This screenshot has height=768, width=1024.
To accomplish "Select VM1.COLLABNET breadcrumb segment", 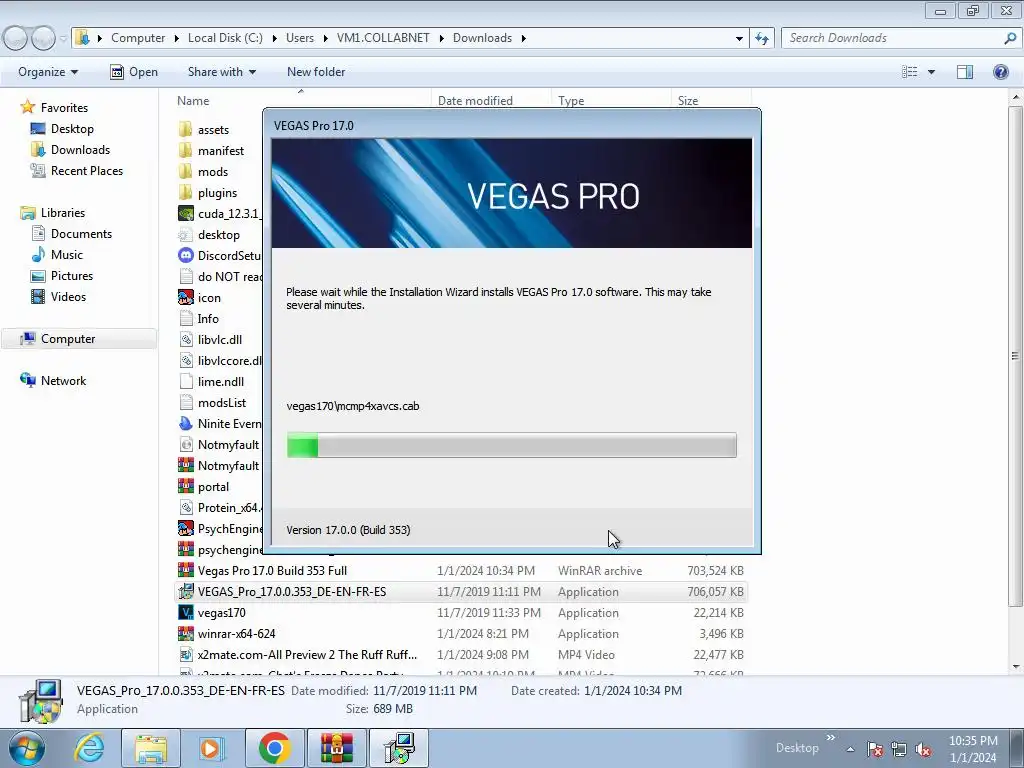I will pyautogui.click(x=383, y=38).
